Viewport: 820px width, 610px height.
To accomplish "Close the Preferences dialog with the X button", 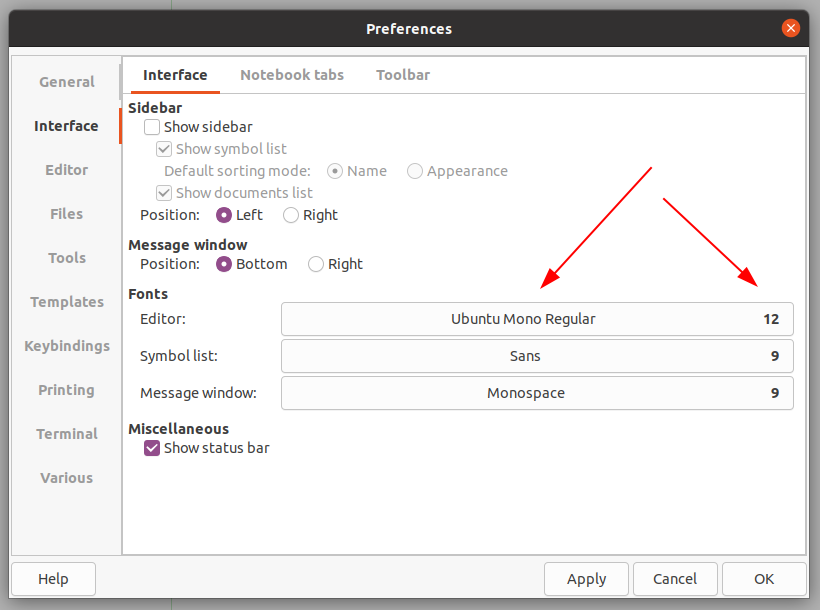I will [790, 28].
